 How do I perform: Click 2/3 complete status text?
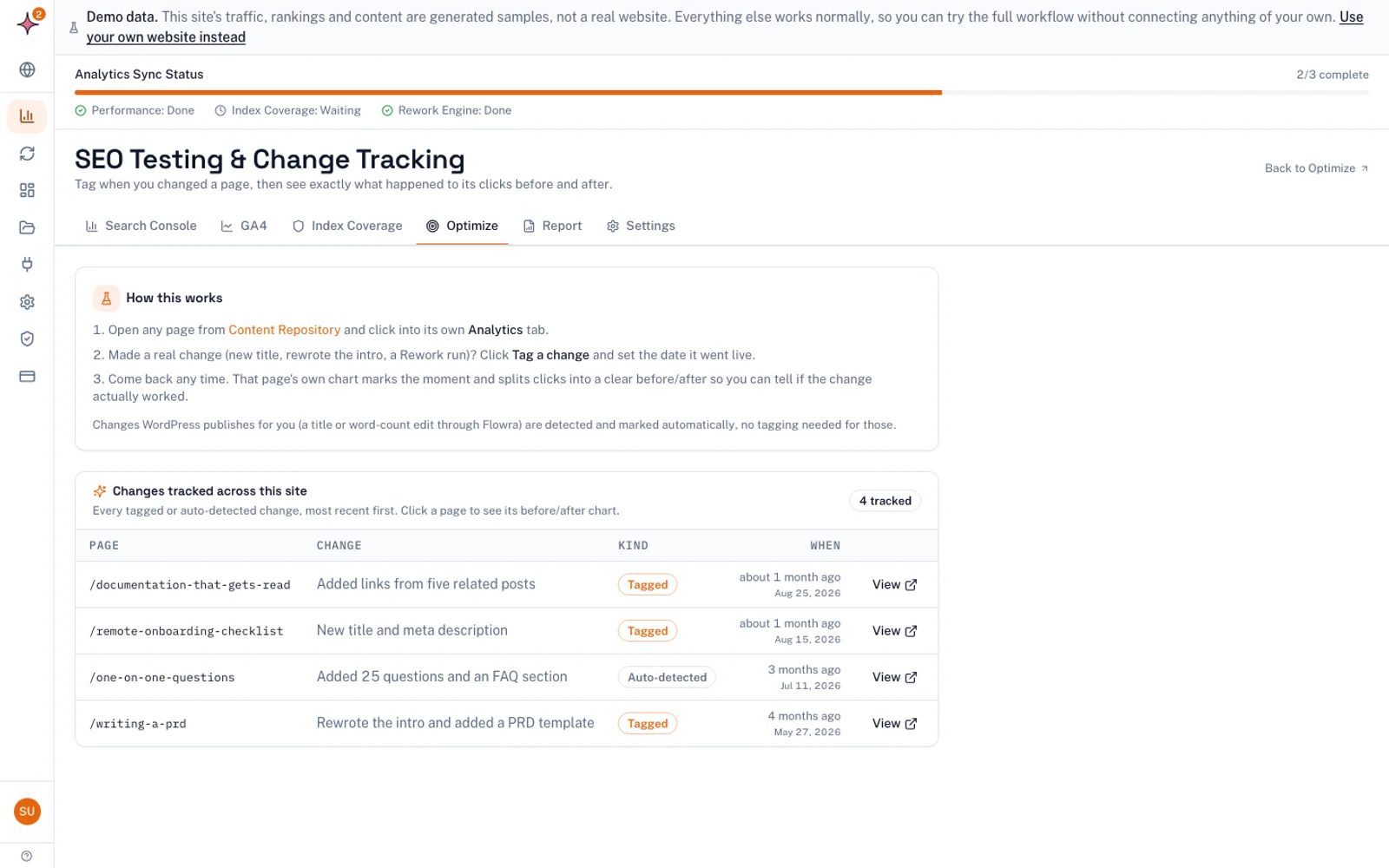[1332, 75]
